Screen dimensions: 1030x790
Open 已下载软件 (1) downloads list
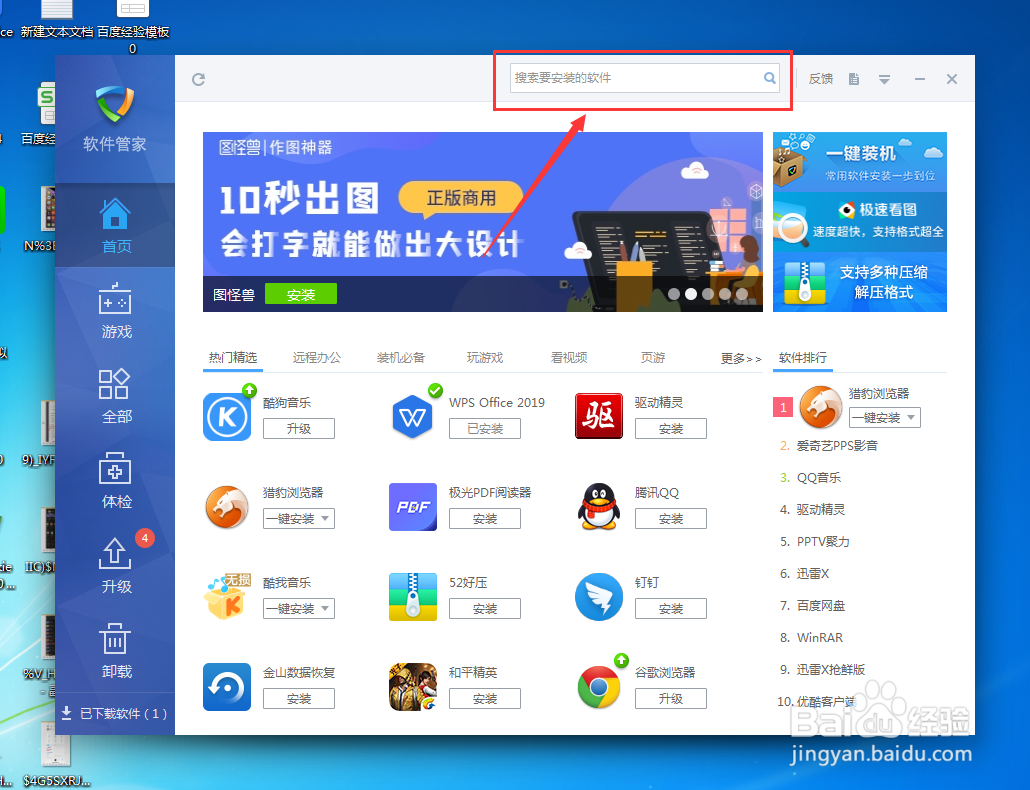[114, 713]
